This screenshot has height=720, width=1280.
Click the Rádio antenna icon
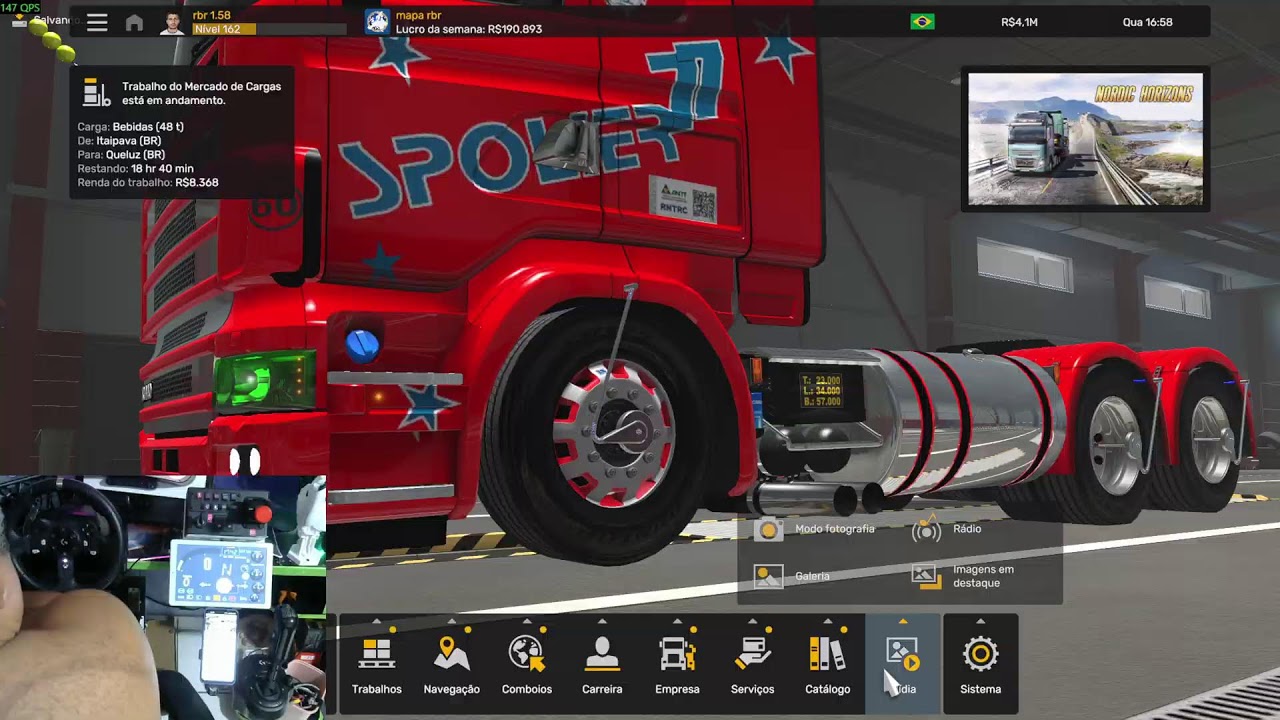(x=926, y=530)
